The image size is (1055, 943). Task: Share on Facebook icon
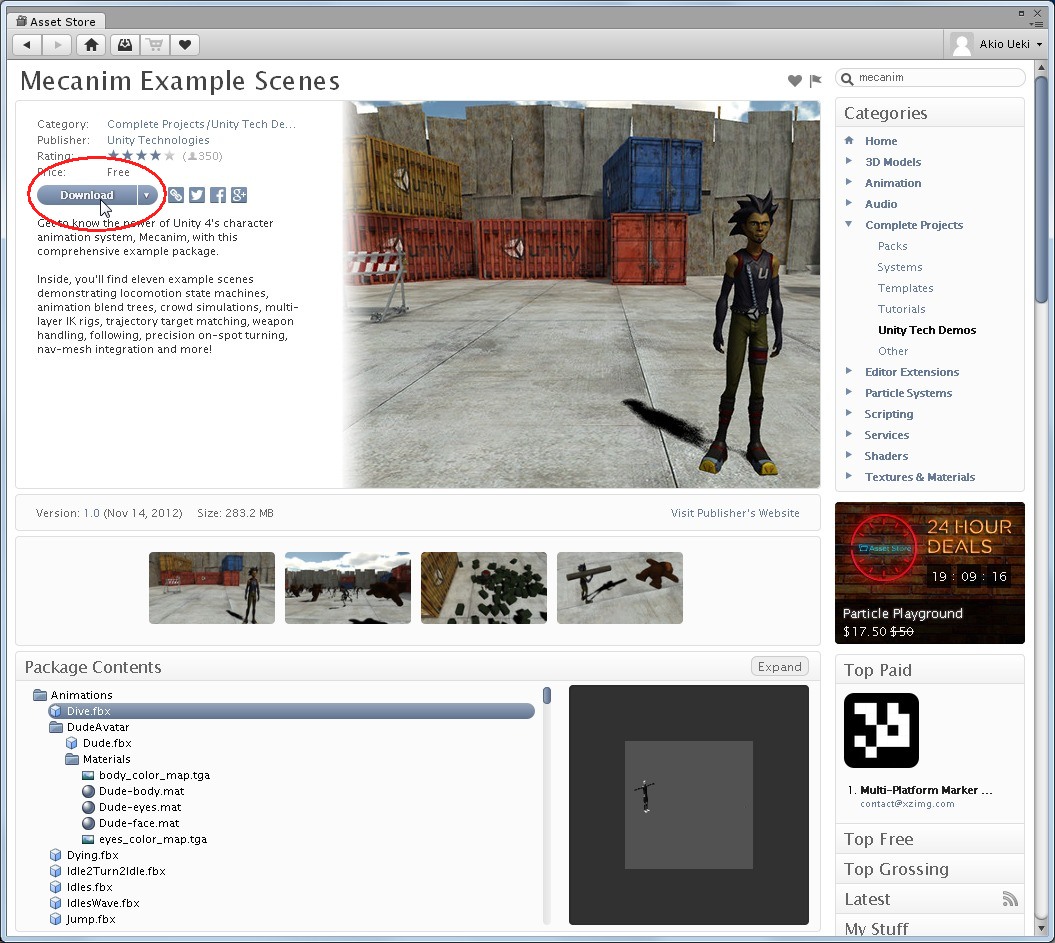click(217, 195)
